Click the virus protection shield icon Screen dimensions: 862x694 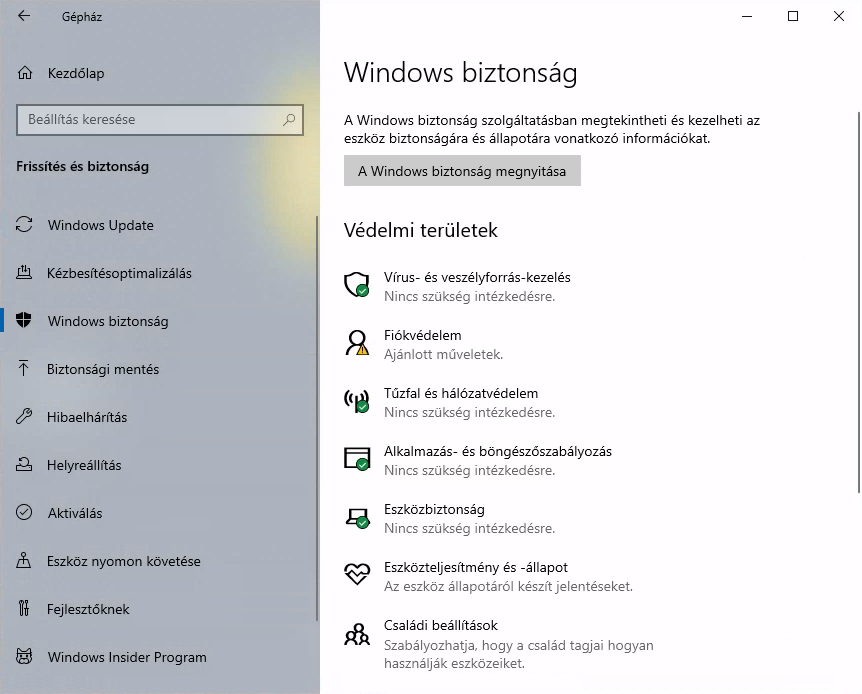357,285
